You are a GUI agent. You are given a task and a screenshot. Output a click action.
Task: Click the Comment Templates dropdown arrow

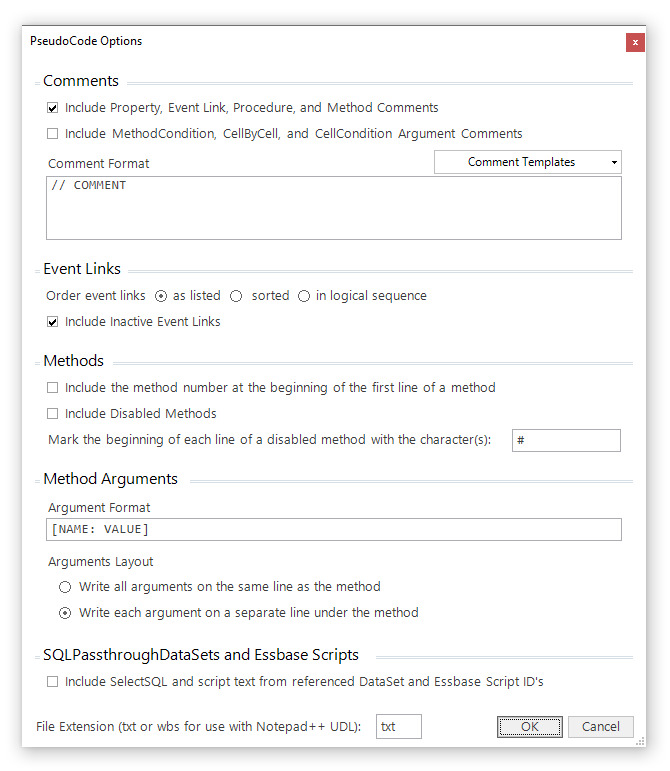[614, 162]
